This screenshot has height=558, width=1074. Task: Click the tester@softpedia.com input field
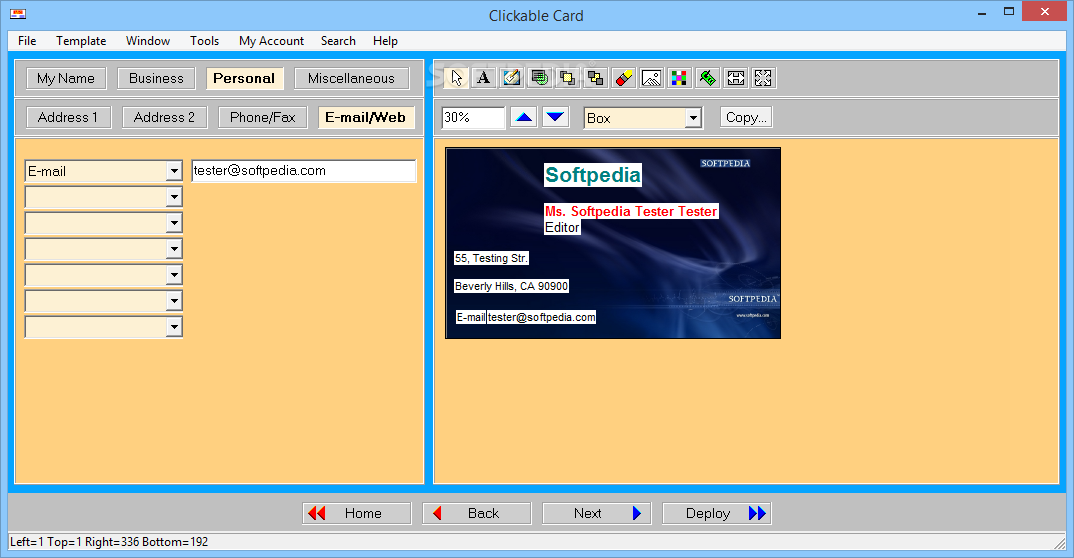[303, 170]
